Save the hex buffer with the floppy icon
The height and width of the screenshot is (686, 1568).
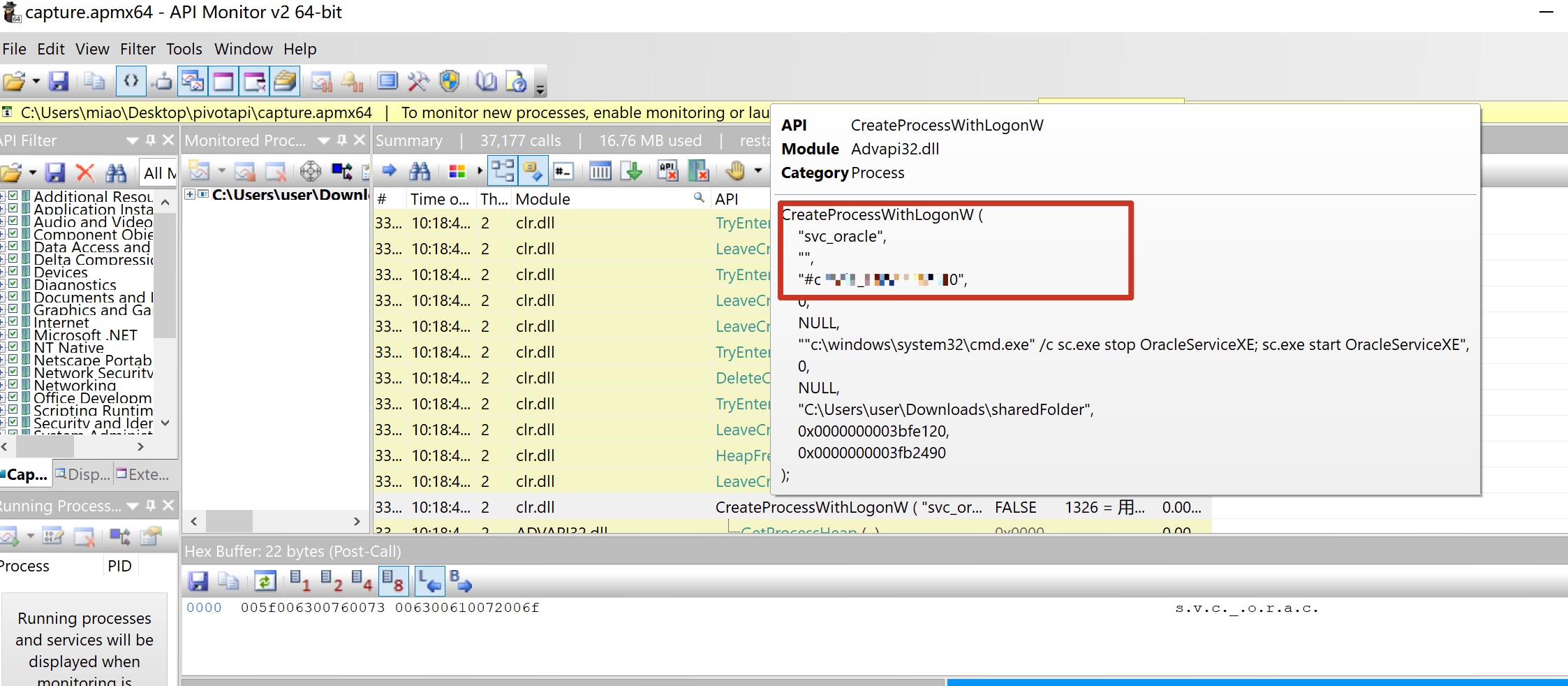(198, 581)
